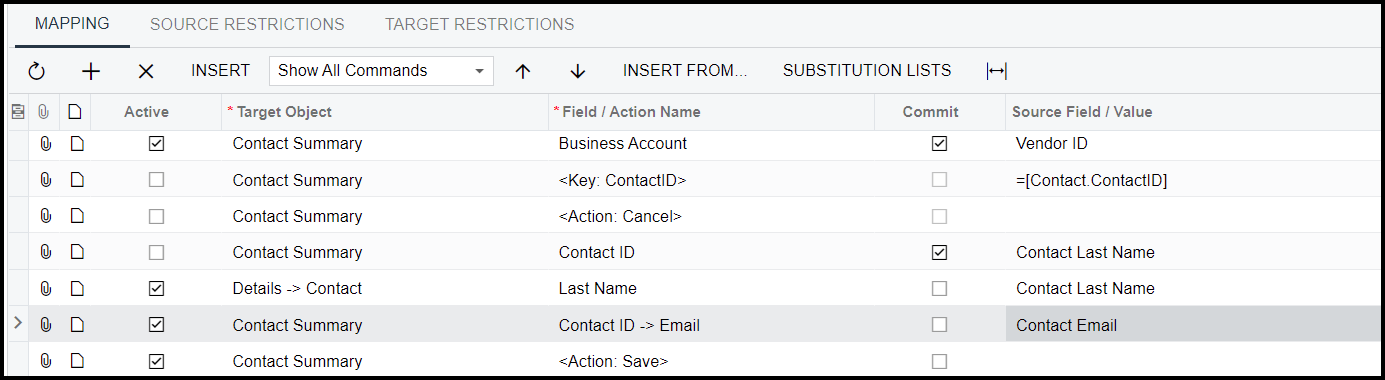Switch to the Source Restrictions tab

[x=247, y=24]
